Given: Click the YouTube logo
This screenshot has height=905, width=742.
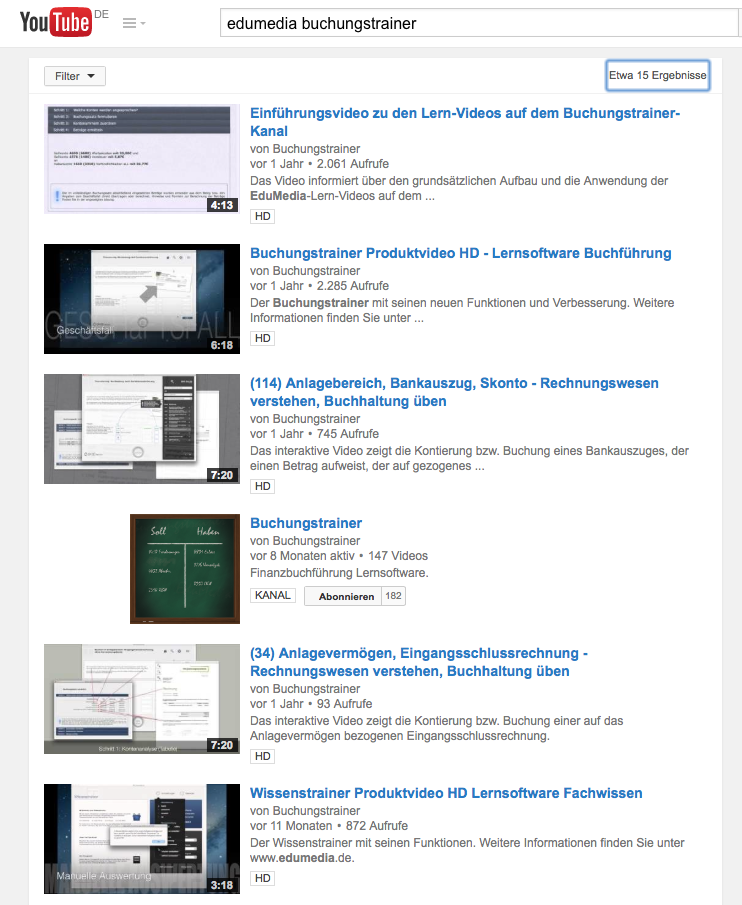Looking at the screenshot, I should click(x=55, y=22).
